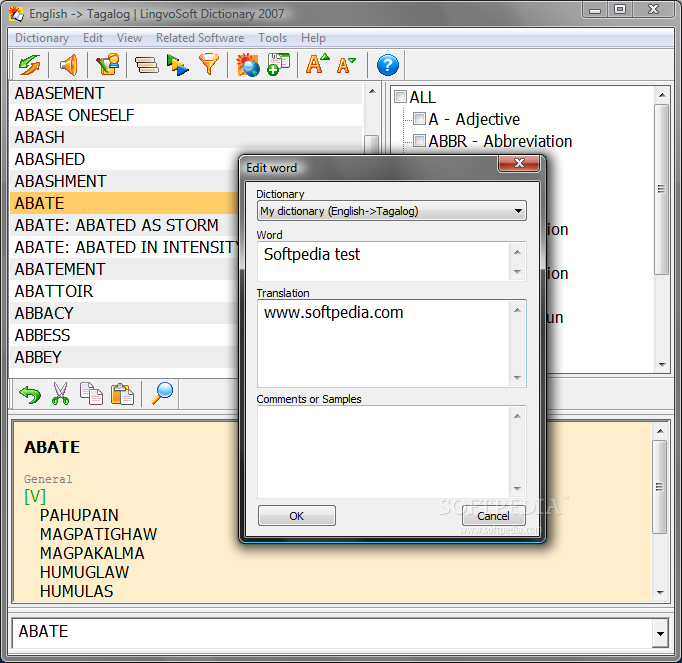
Task: Open the user dictionary edit icon
Action: [107, 65]
